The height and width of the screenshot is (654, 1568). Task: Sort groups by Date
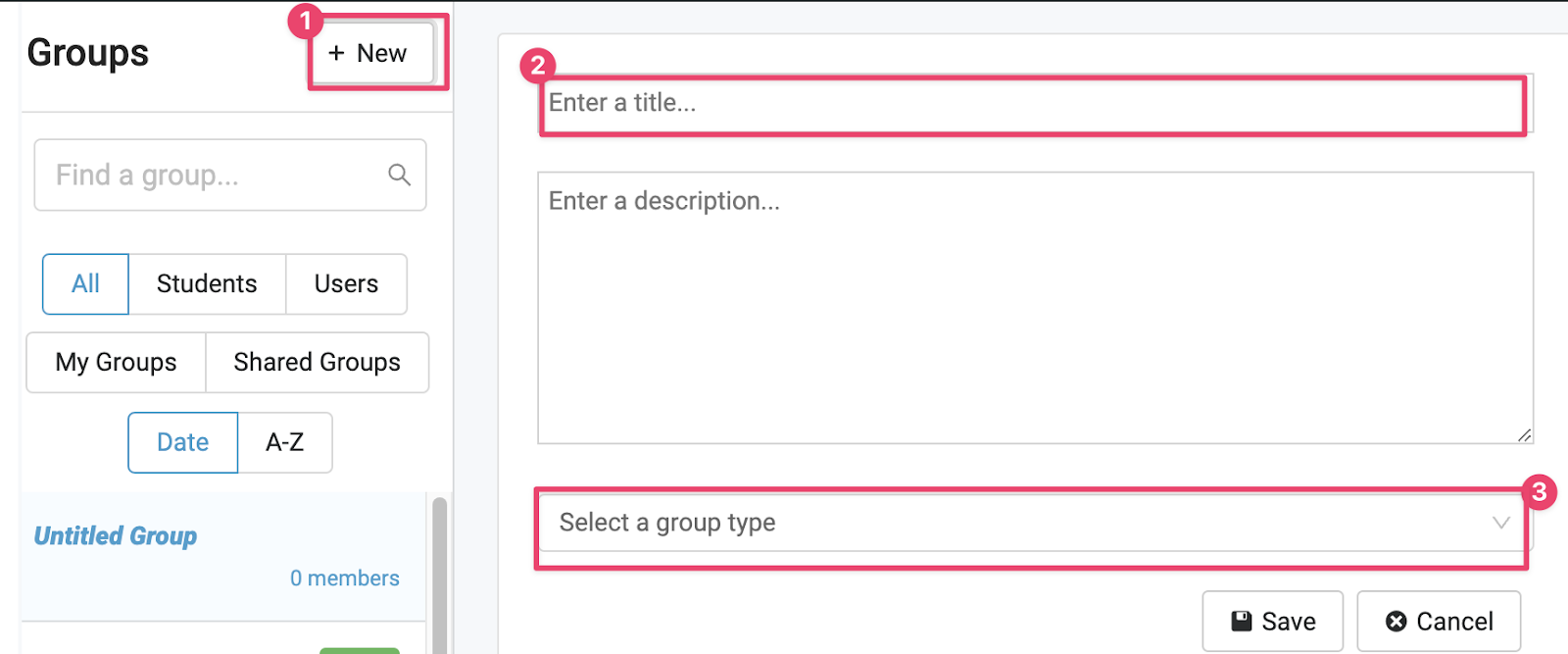(x=182, y=442)
